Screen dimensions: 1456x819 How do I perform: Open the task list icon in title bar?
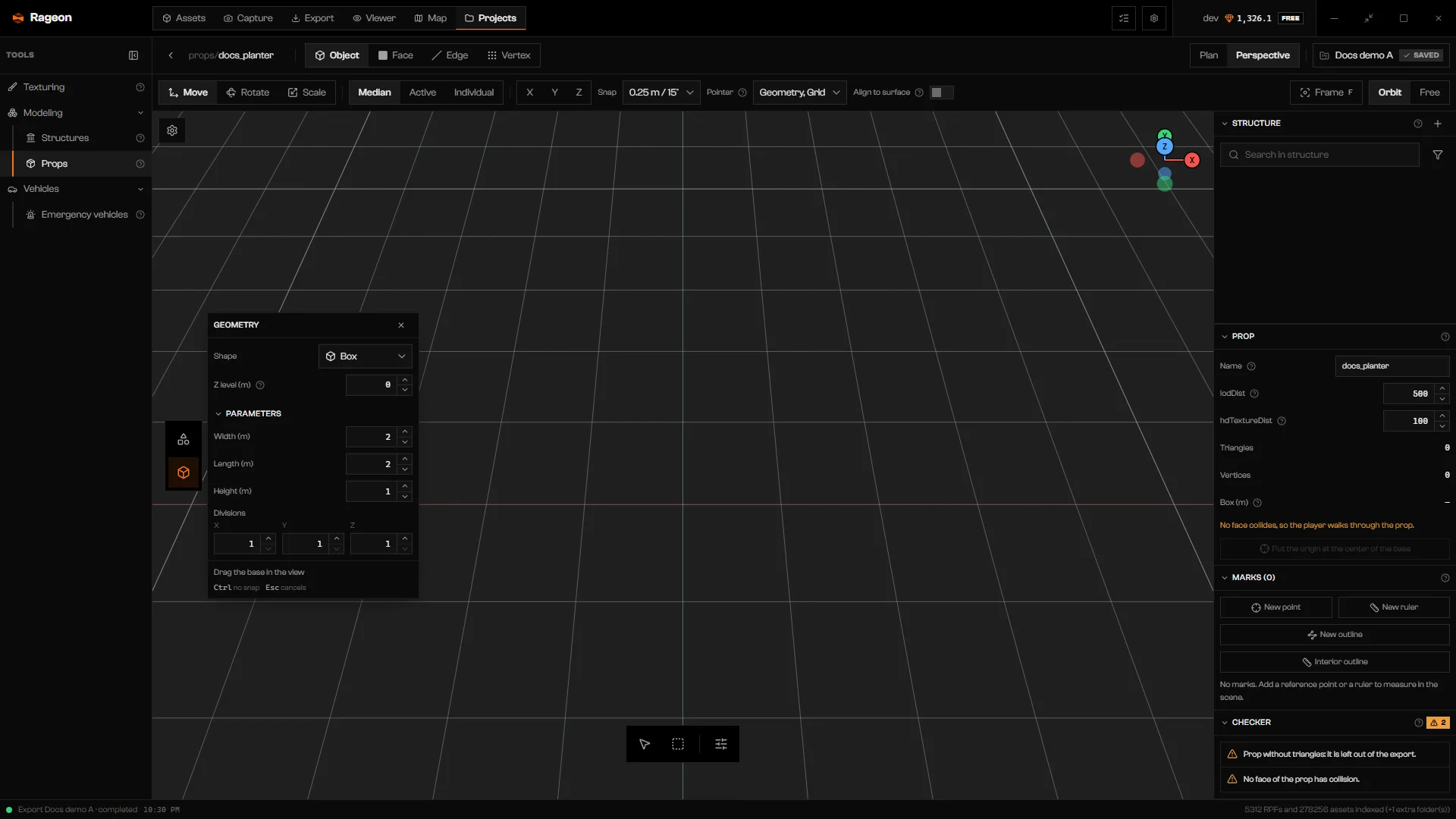pyautogui.click(x=1124, y=18)
